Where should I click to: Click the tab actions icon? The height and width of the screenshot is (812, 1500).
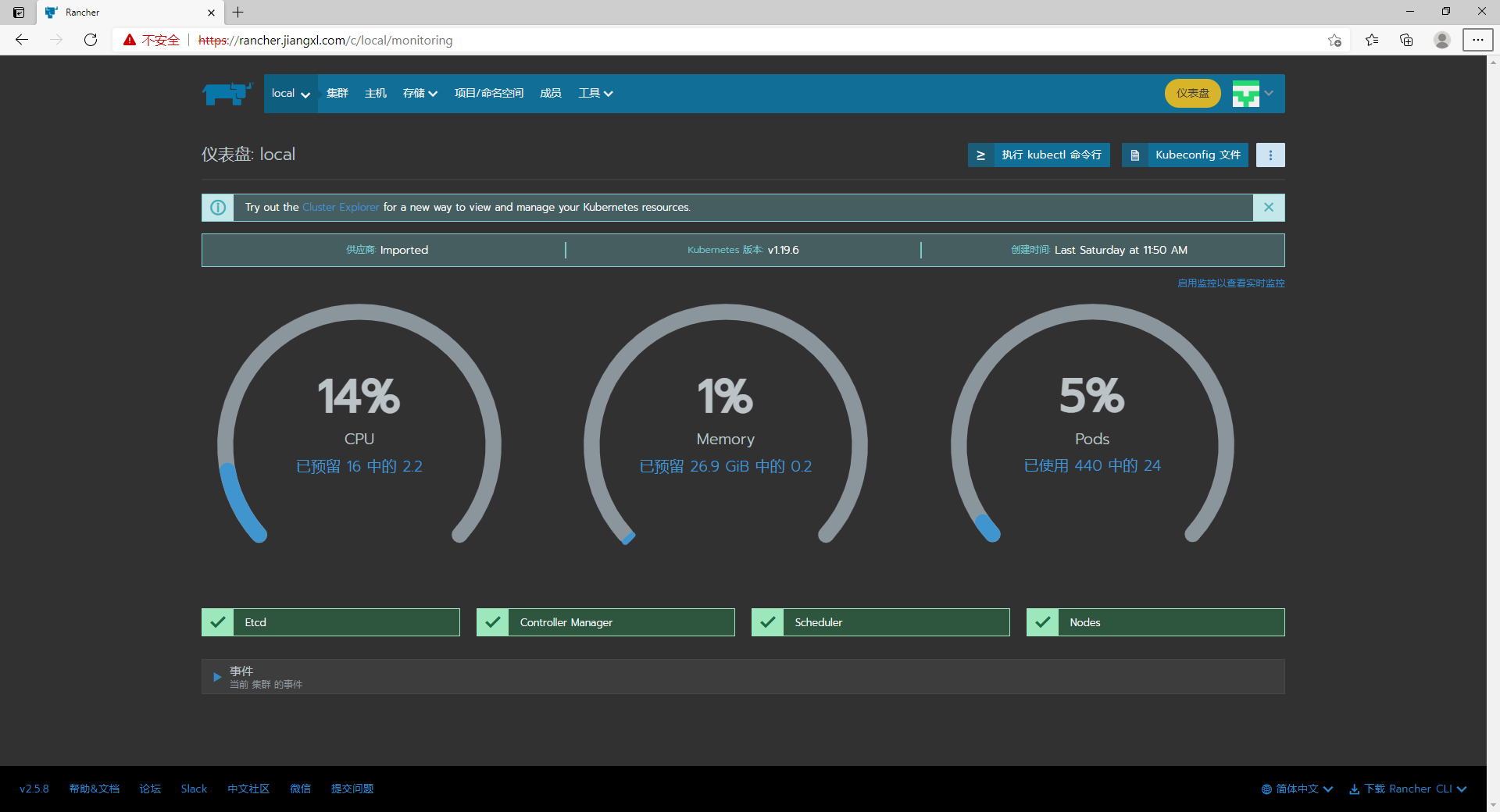19,12
